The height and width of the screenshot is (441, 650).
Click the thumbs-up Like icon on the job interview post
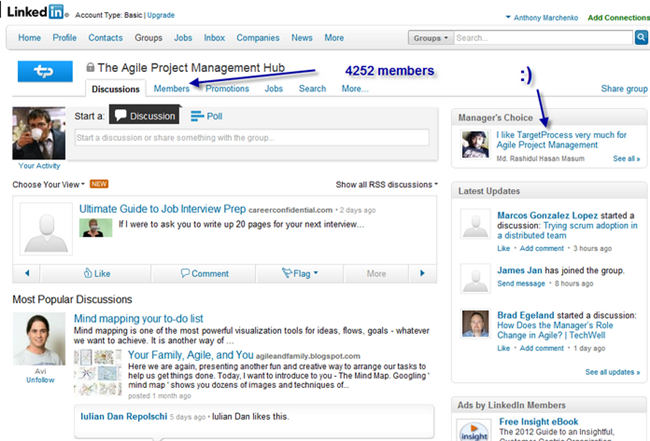click(x=88, y=273)
